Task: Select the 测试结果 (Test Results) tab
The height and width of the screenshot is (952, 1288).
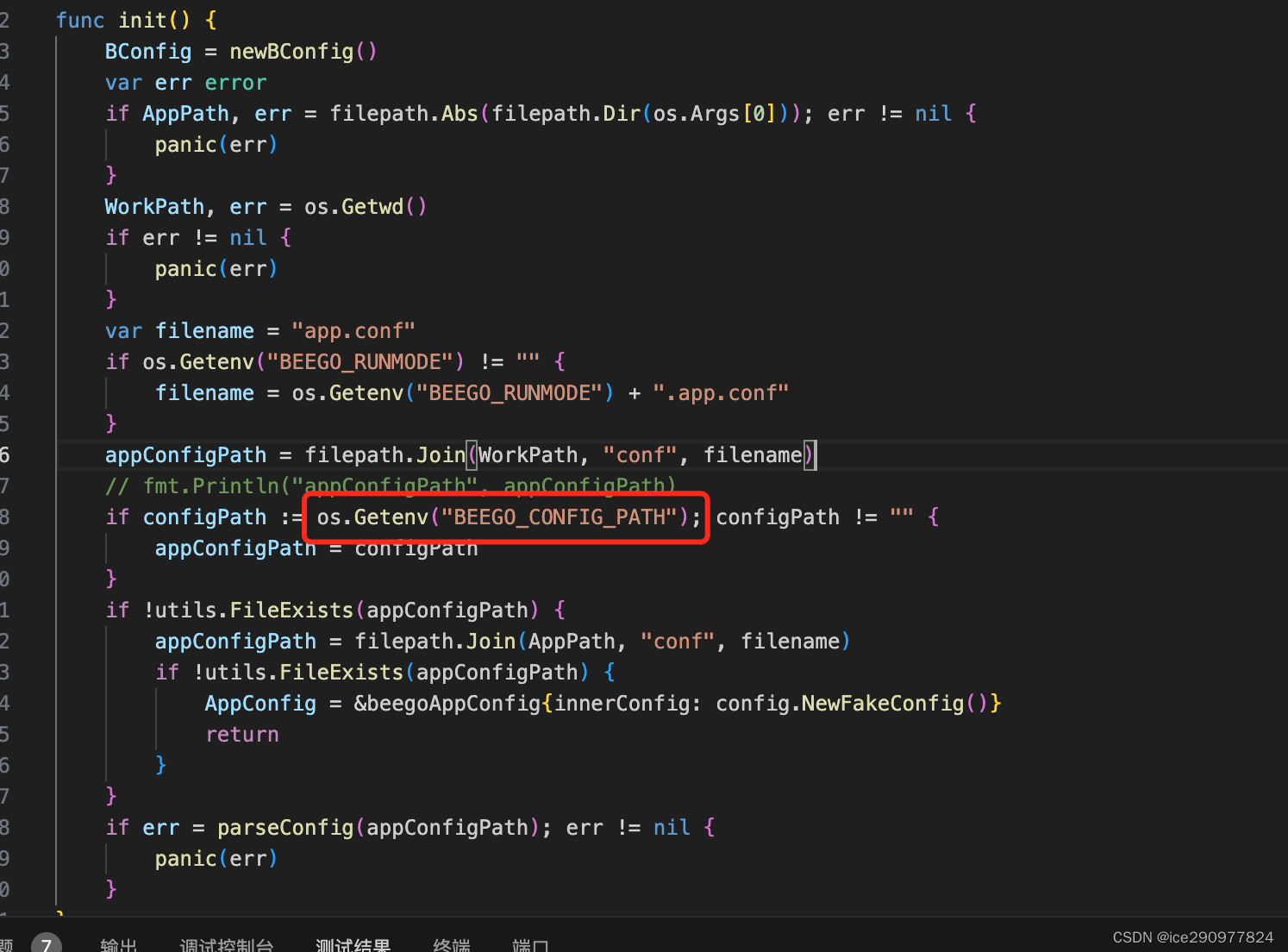Action: (353, 944)
